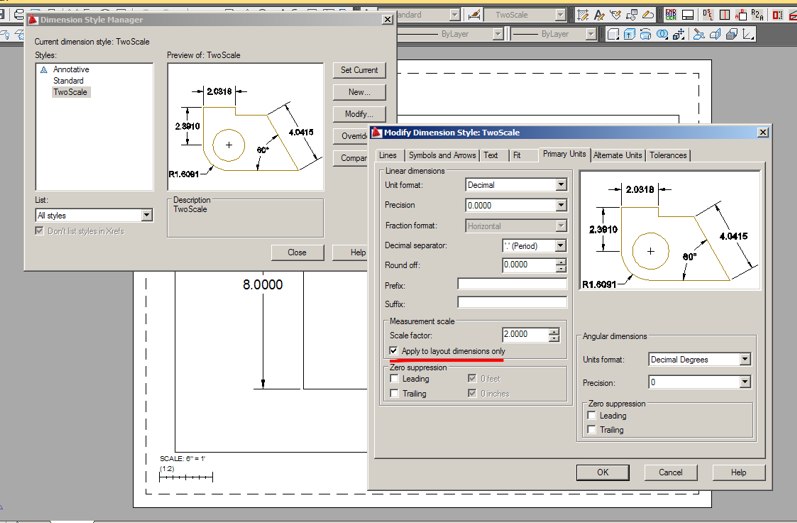Viewport: 797px width, 523px height.
Task: Click the UCS axis corner icon
Action: pos(748,35)
